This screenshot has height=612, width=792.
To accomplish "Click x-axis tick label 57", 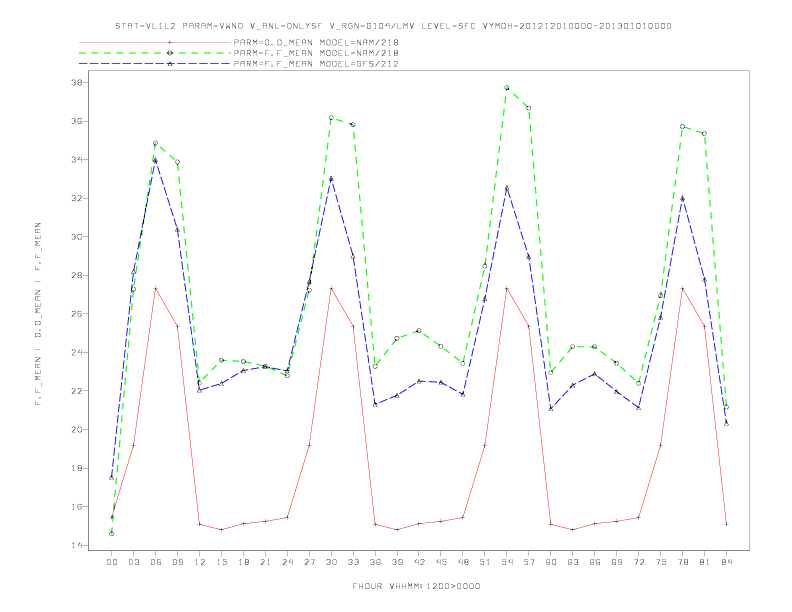I will tap(529, 562).
